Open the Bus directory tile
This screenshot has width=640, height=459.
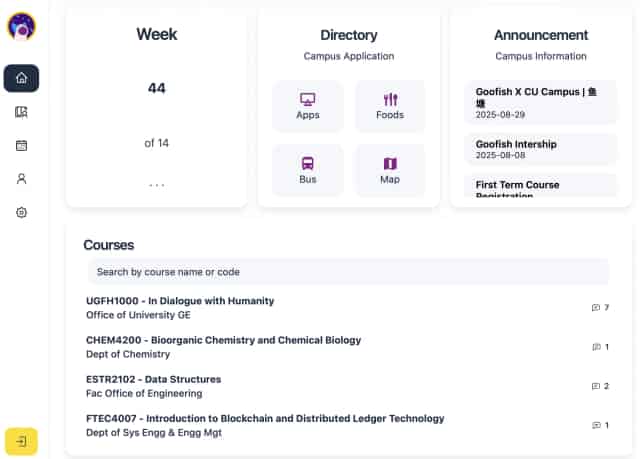(x=308, y=170)
